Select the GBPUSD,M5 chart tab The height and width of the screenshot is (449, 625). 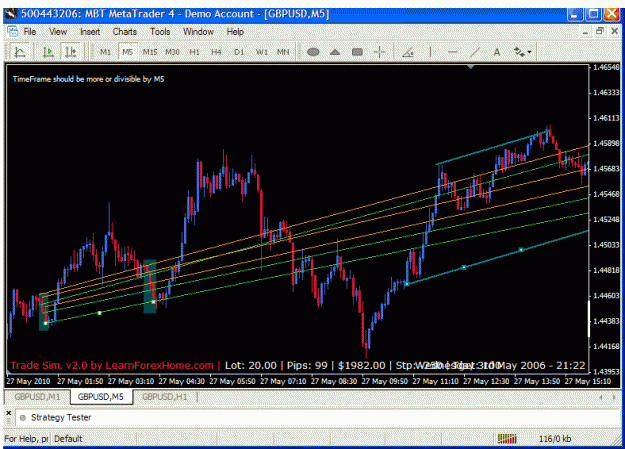pyautogui.click(x=100, y=397)
